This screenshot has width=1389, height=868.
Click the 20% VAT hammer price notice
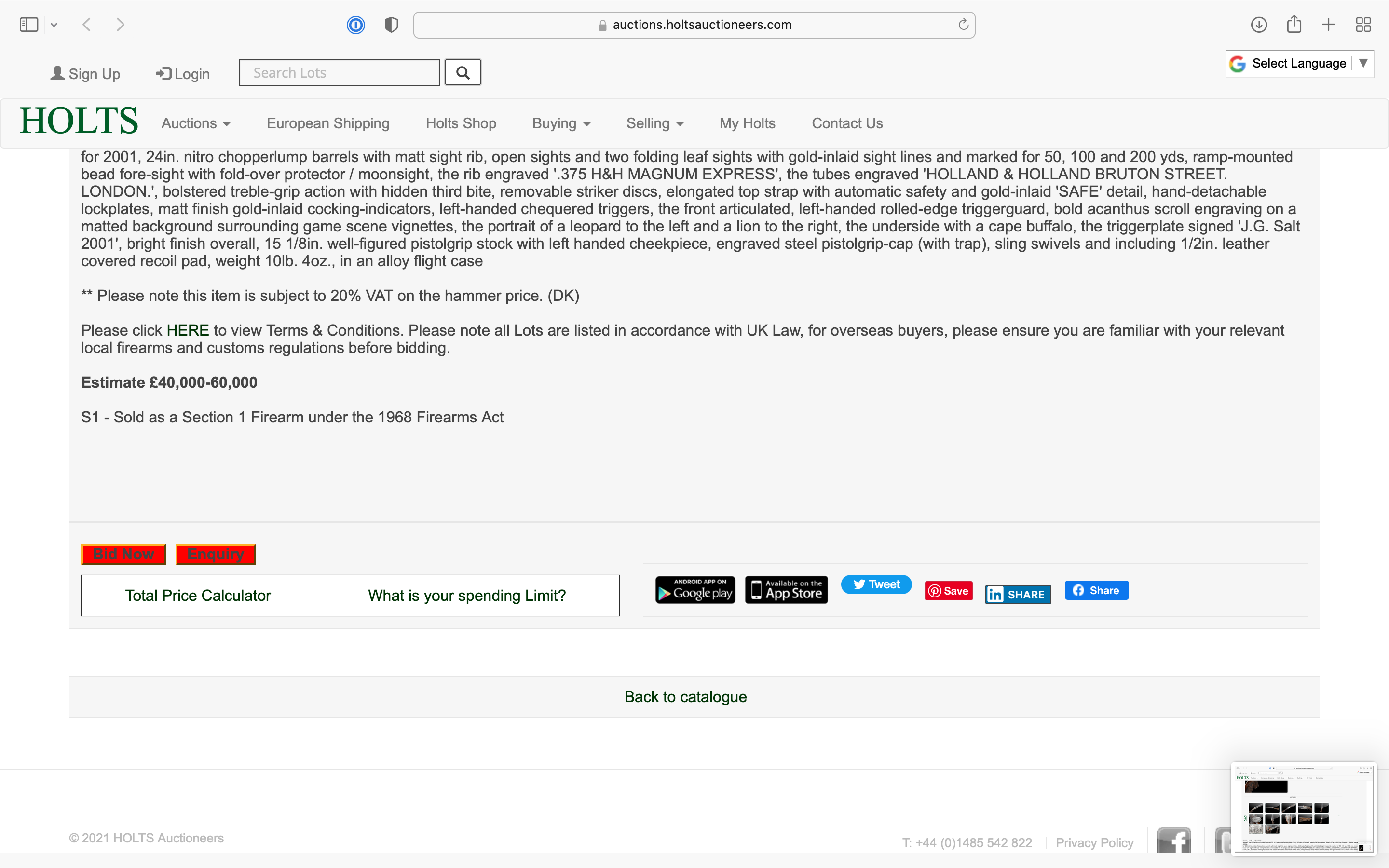[330, 296]
